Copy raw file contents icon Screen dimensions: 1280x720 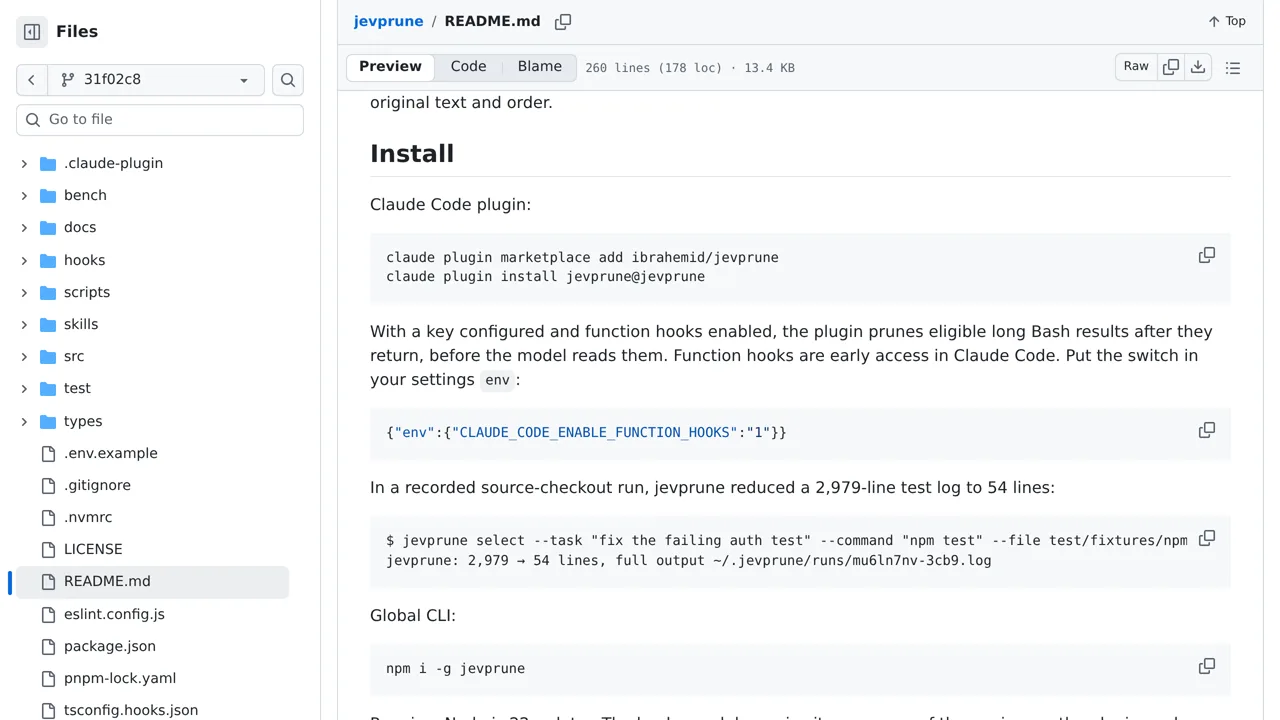[1171, 67]
